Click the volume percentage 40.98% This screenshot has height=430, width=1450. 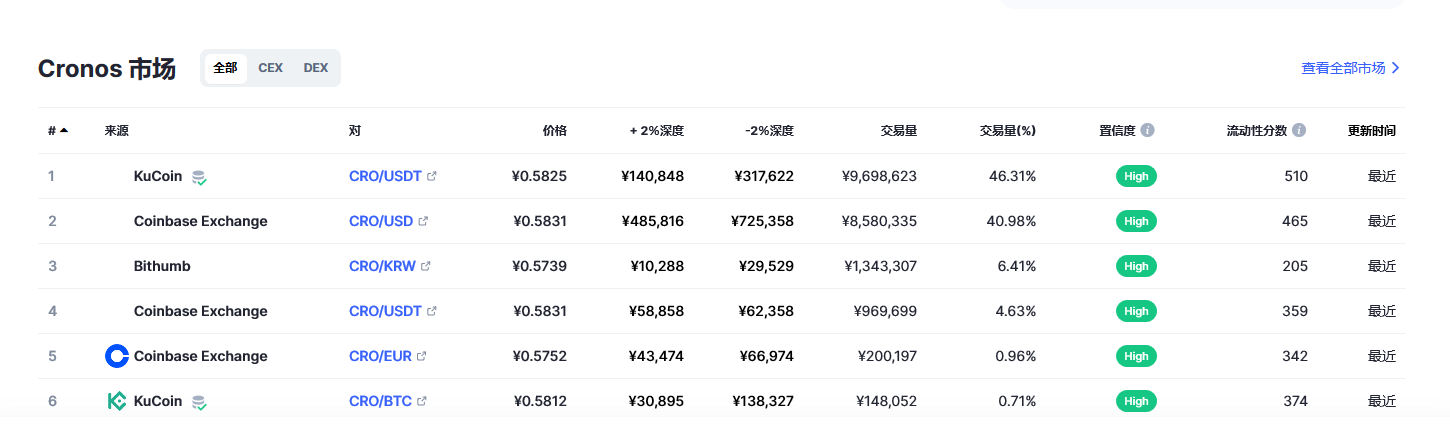1011,221
